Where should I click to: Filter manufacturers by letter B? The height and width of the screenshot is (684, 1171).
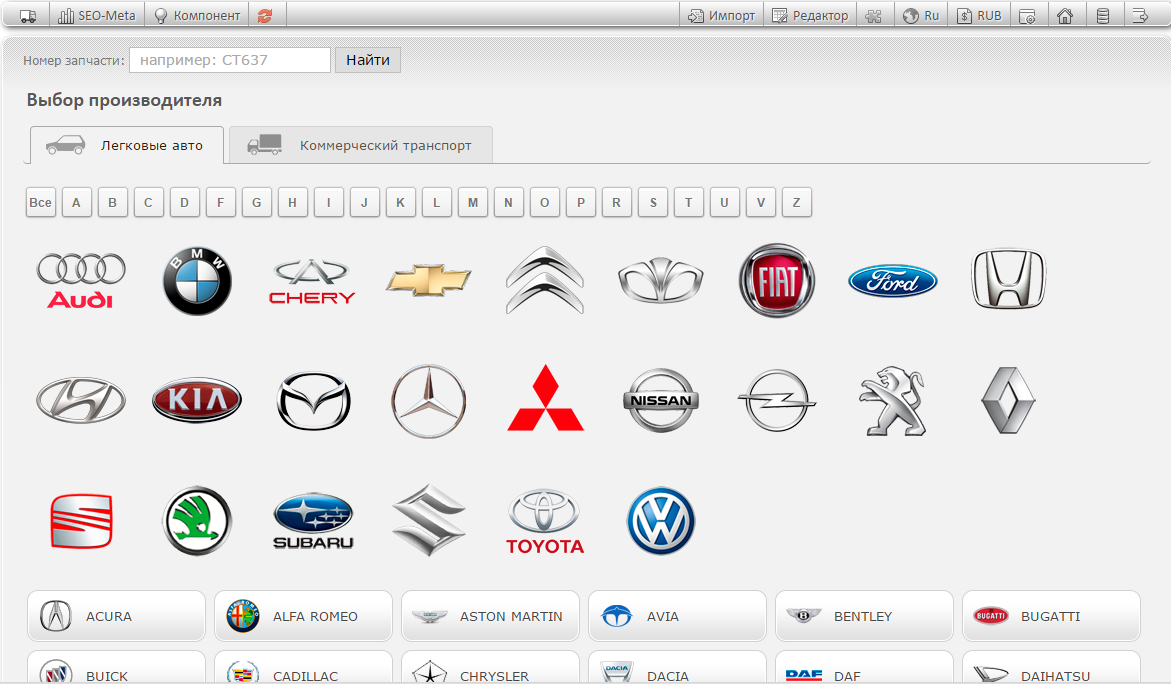pos(113,202)
